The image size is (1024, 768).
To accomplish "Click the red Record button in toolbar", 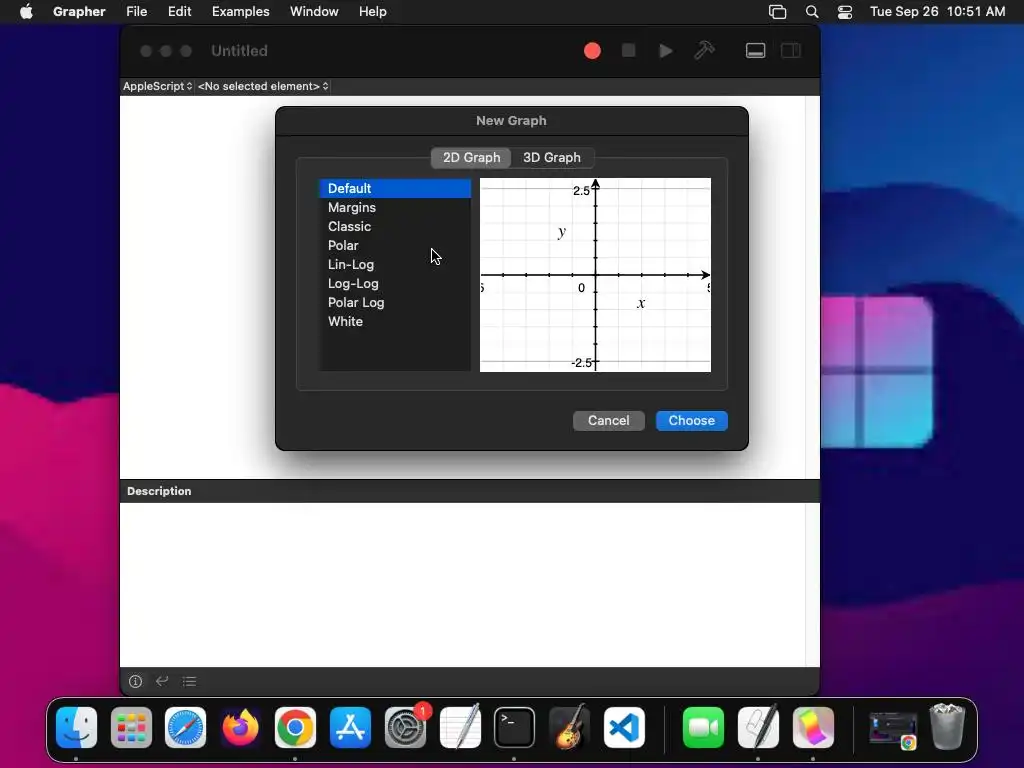I will (592, 51).
